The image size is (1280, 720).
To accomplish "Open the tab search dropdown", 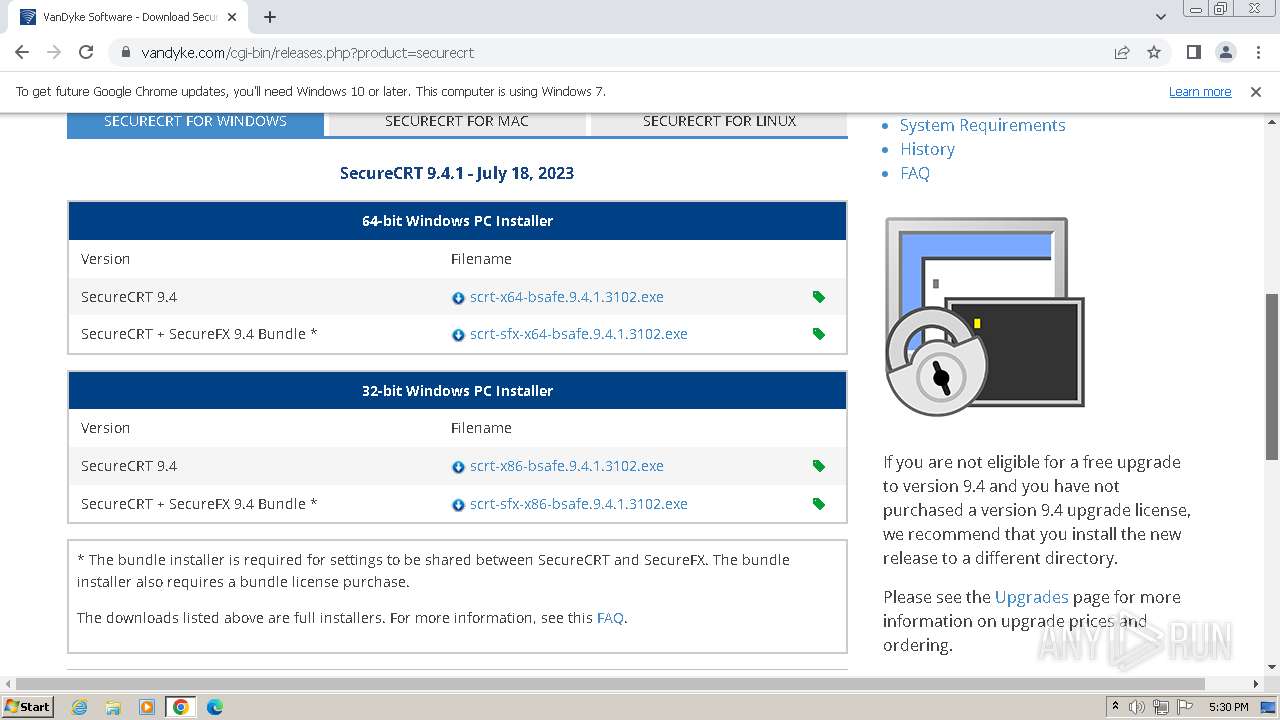I will [x=1161, y=17].
